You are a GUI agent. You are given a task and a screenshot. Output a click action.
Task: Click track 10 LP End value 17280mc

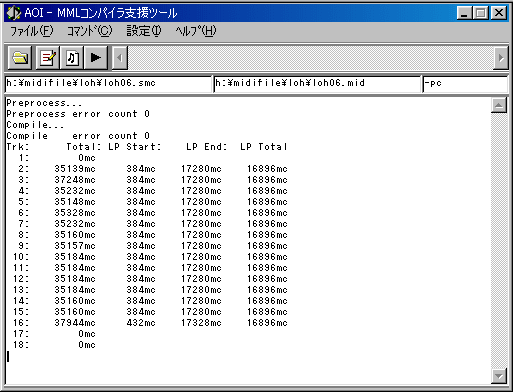point(201,257)
